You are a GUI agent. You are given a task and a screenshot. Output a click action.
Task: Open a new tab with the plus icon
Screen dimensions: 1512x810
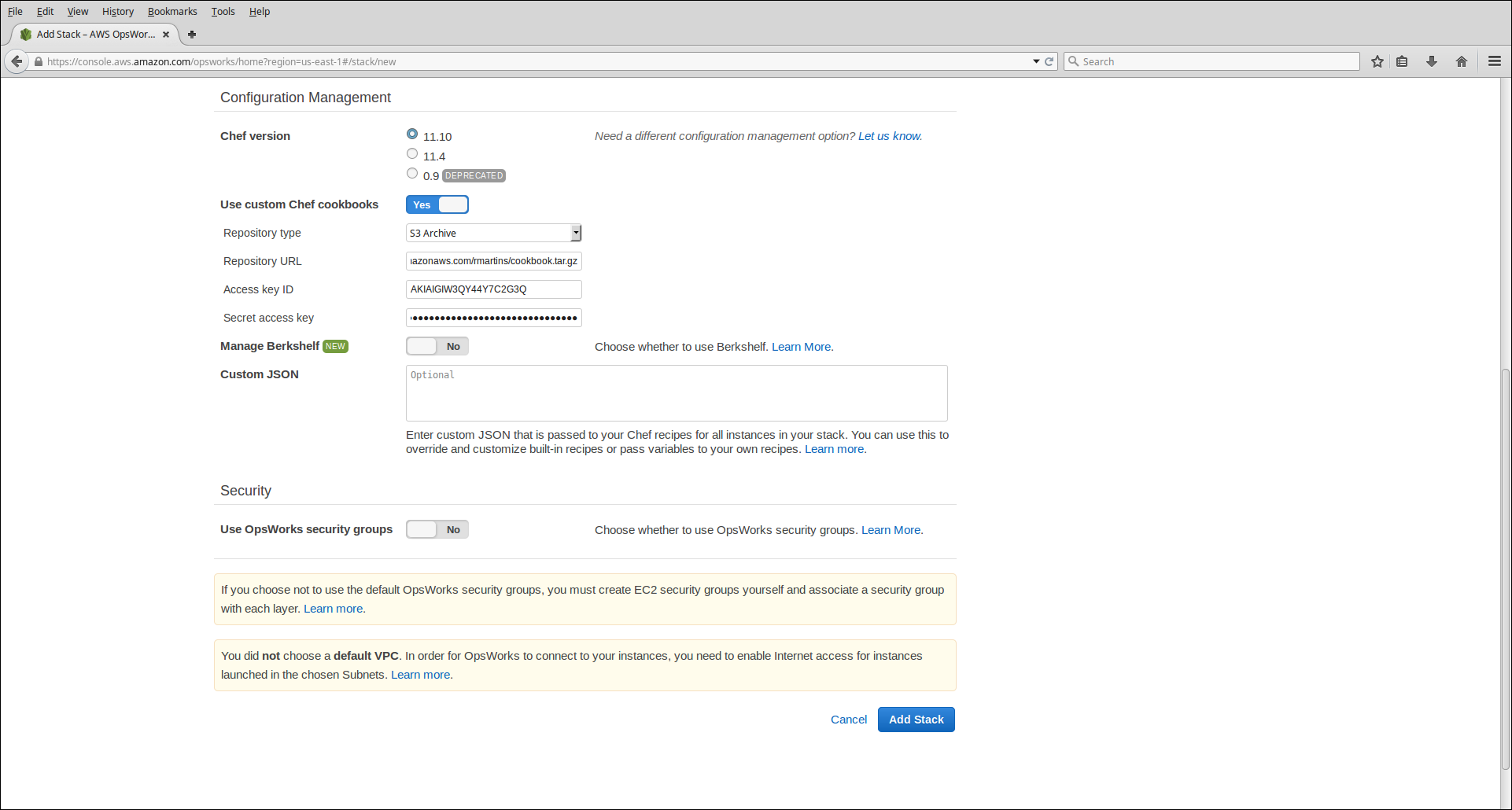tap(192, 35)
